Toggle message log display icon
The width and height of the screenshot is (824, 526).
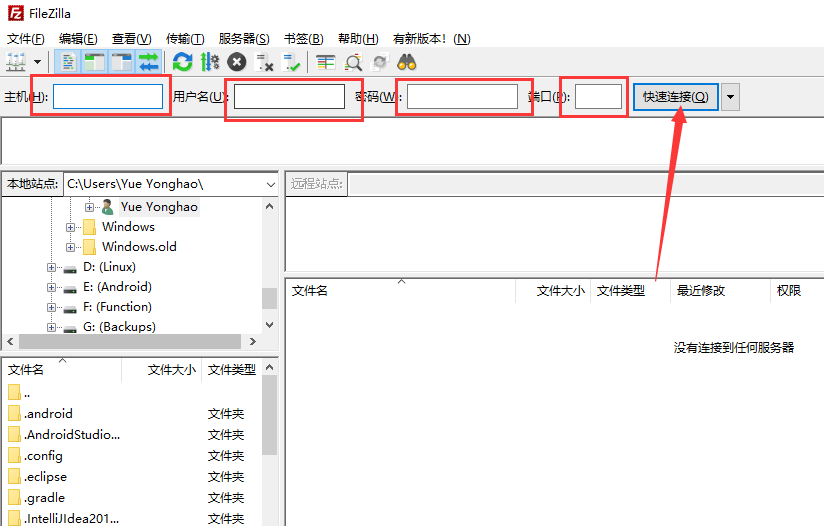click(x=68, y=63)
